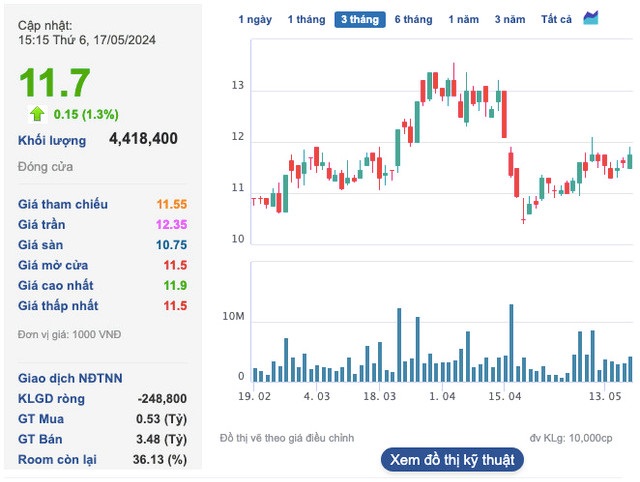Click the Room còn lại 36.13 (%) value

click(162, 459)
